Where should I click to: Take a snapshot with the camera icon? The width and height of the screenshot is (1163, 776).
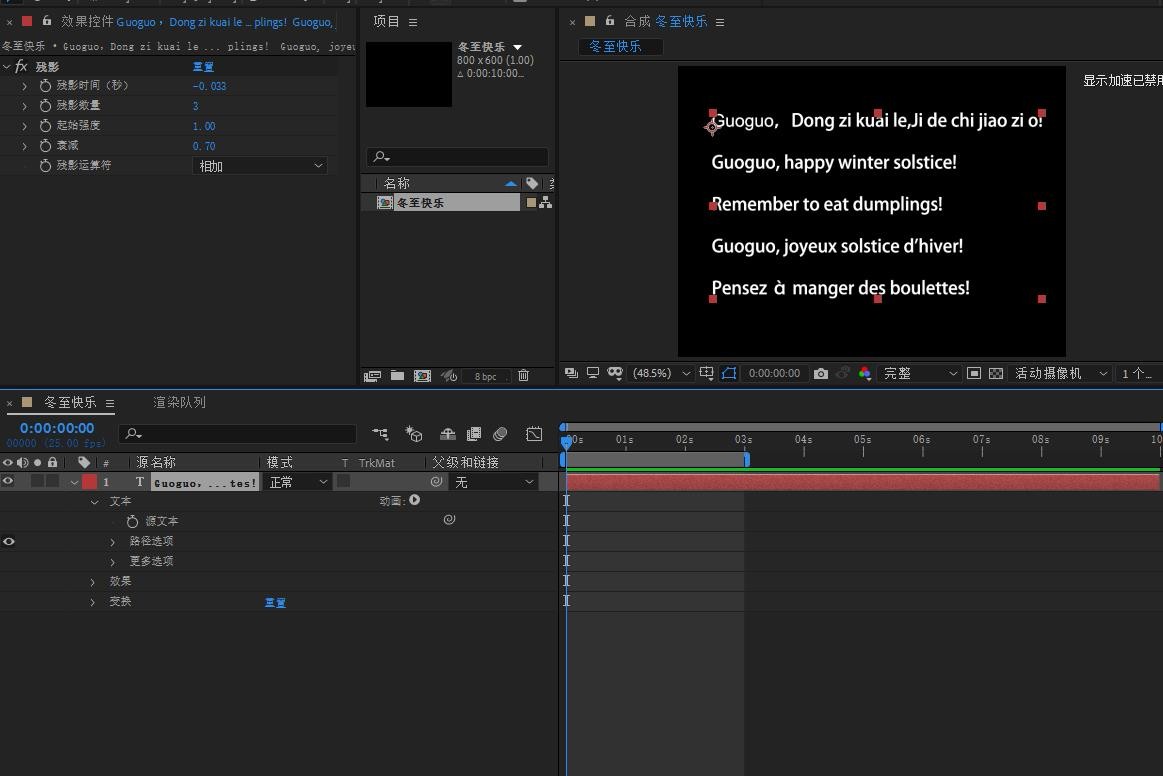(x=820, y=373)
